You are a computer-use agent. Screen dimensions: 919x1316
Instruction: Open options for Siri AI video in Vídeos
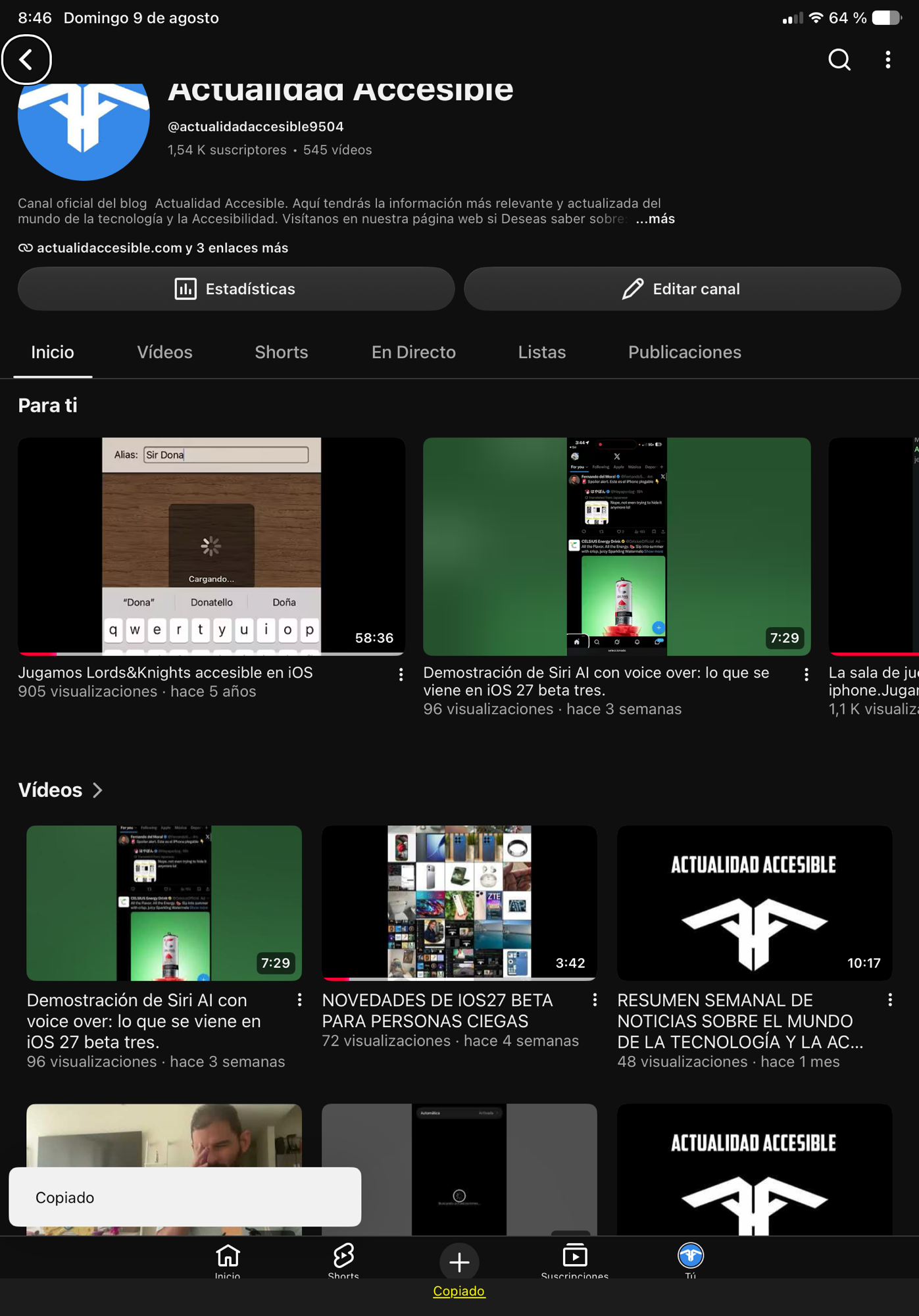coord(299,1000)
